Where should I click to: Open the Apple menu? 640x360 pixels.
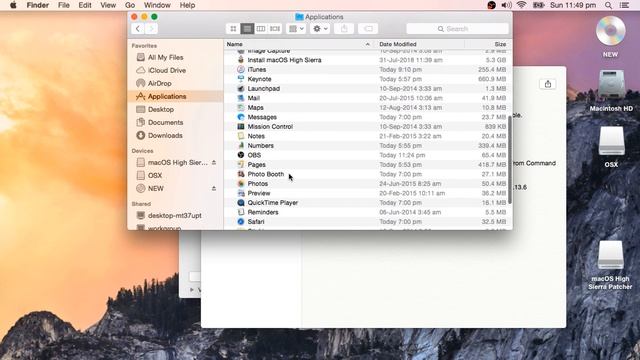click(13, 5)
